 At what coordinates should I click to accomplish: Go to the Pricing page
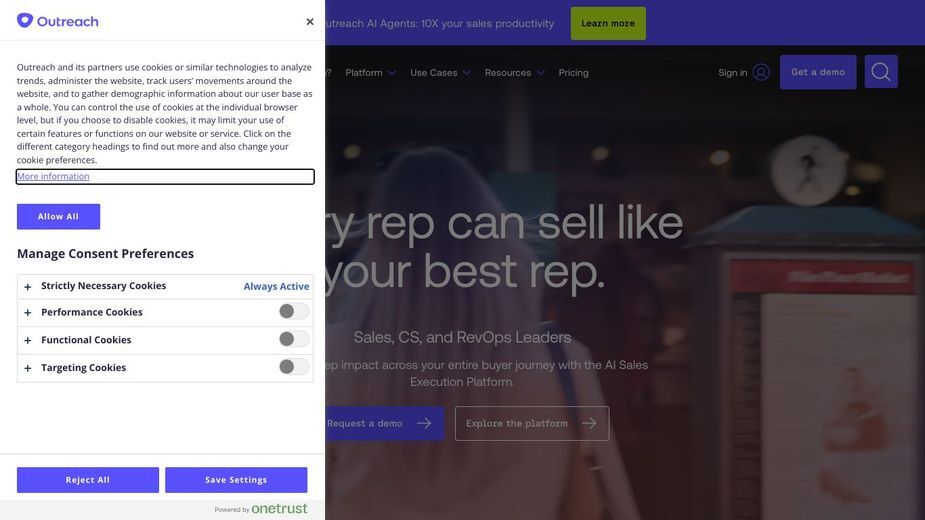click(573, 73)
